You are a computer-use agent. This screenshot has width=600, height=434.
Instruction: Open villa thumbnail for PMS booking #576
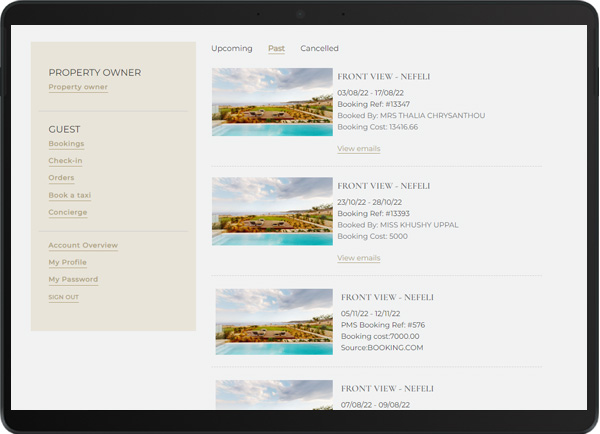click(x=274, y=322)
